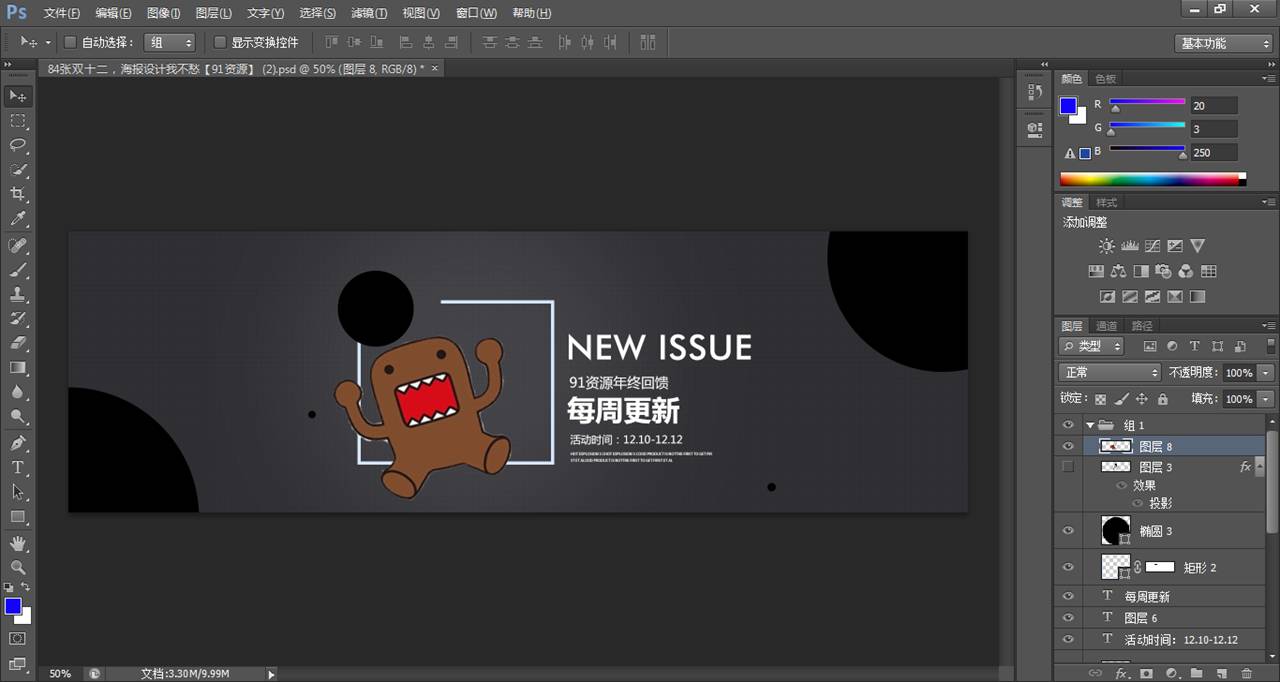Select the Pen tool

pyautogui.click(x=18, y=443)
